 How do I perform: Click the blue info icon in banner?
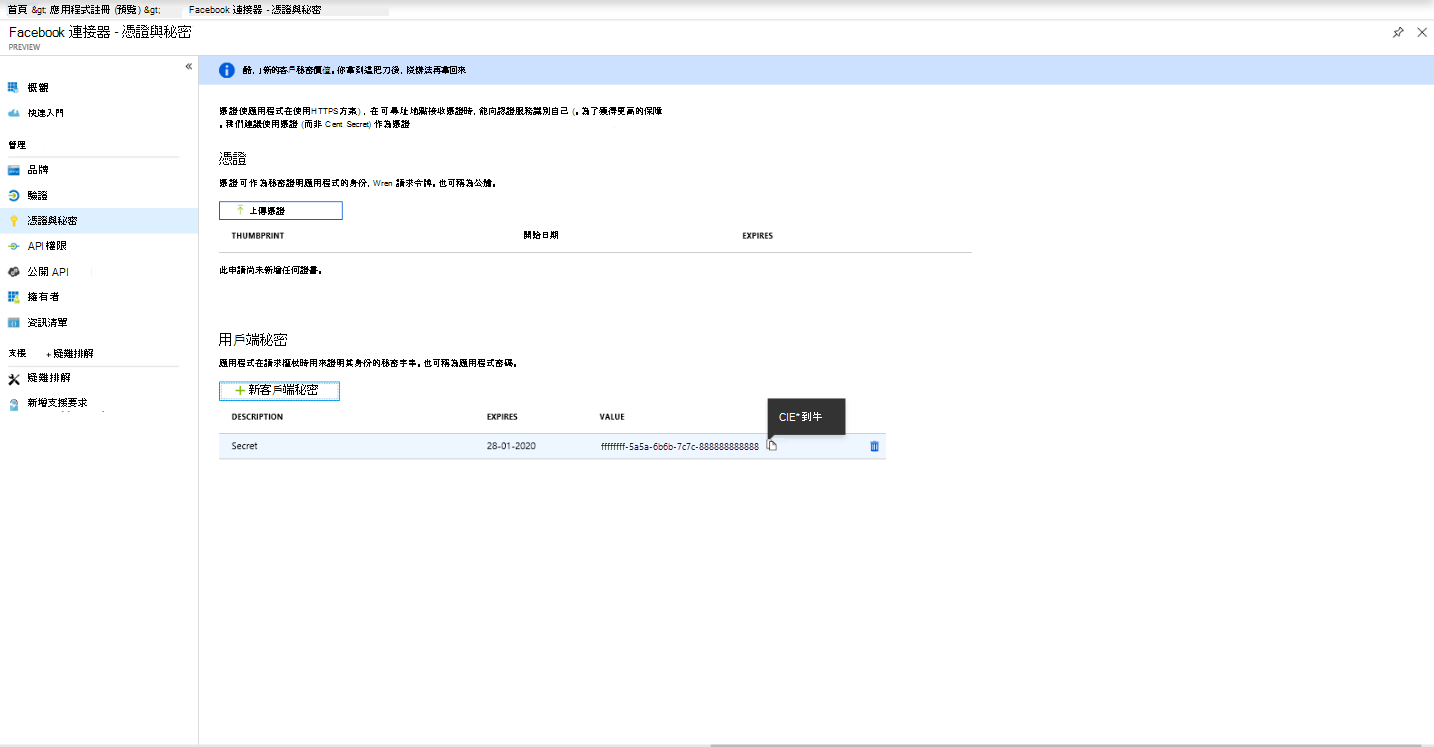[227, 70]
